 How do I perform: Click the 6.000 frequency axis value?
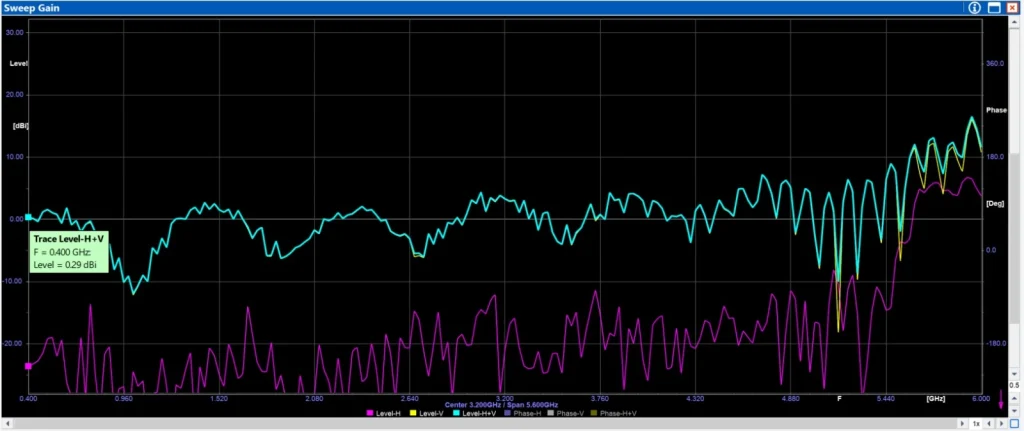click(x=981, y=398)
